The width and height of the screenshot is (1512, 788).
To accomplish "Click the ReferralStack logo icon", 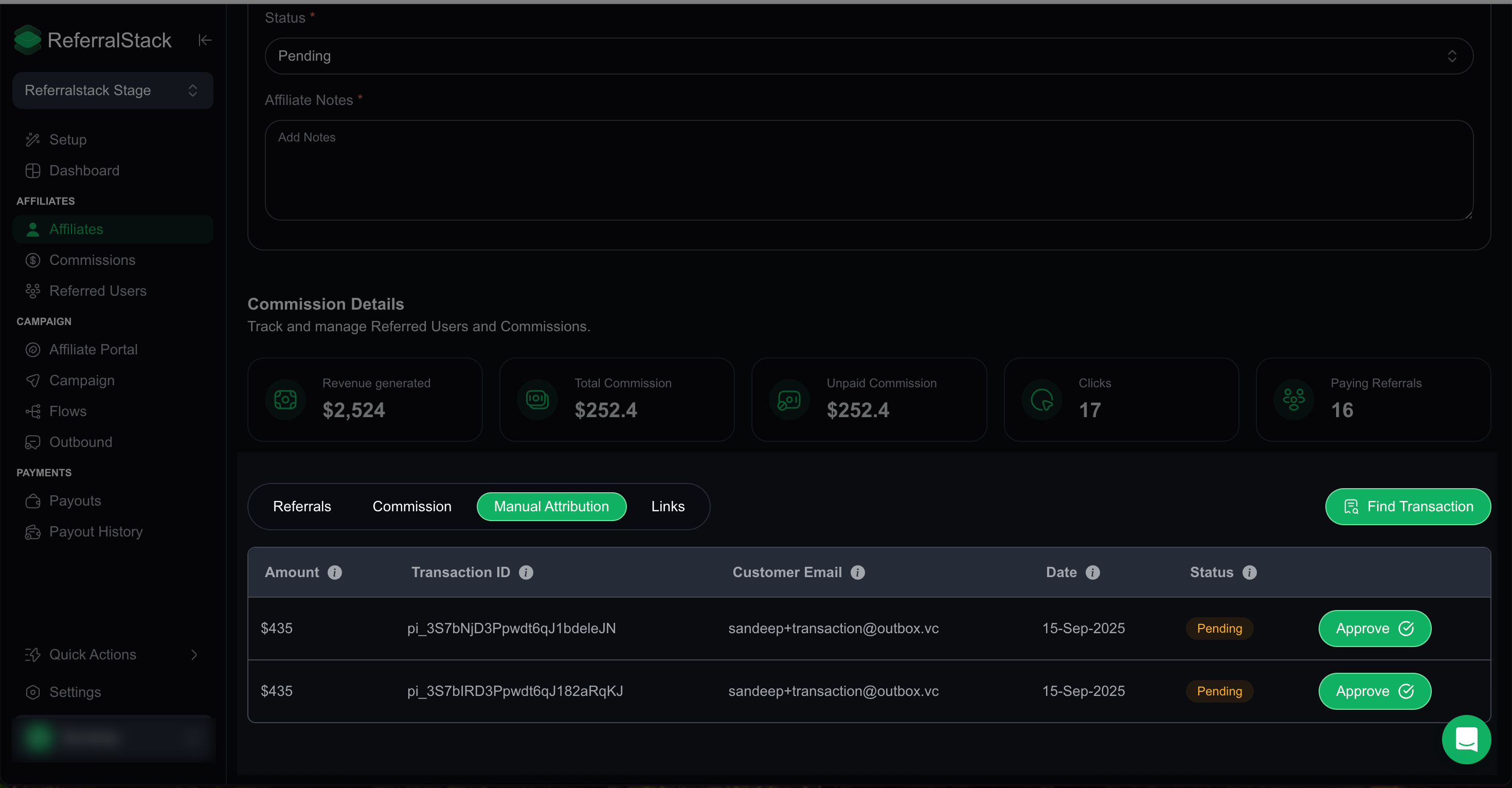I will 27,40.
